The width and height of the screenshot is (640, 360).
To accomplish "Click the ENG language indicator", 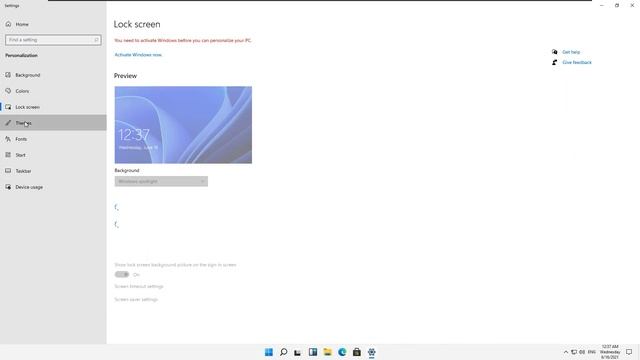I will tap(591, 352).
